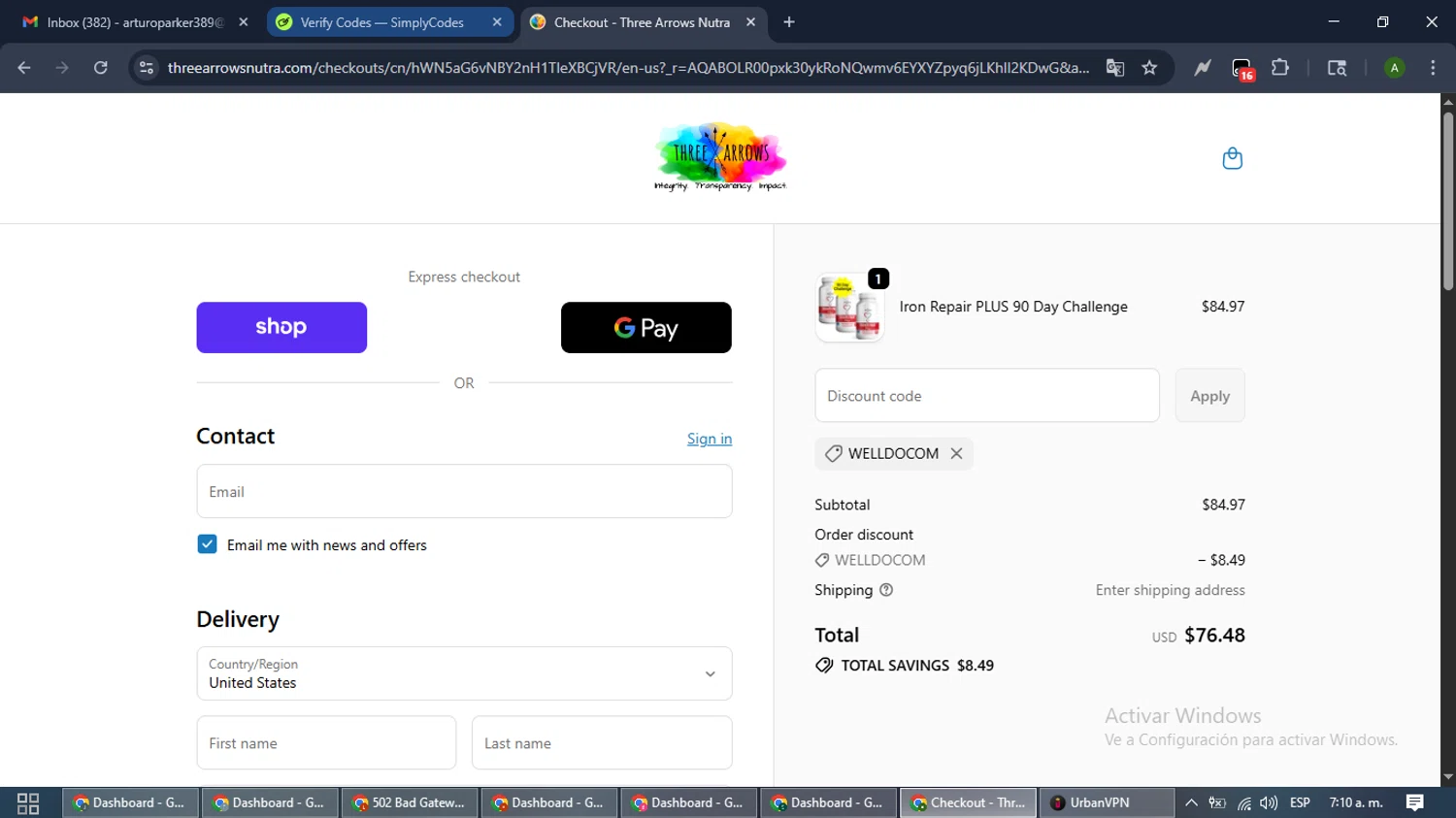
Task: Click the First name field
Action: point(326,743)
